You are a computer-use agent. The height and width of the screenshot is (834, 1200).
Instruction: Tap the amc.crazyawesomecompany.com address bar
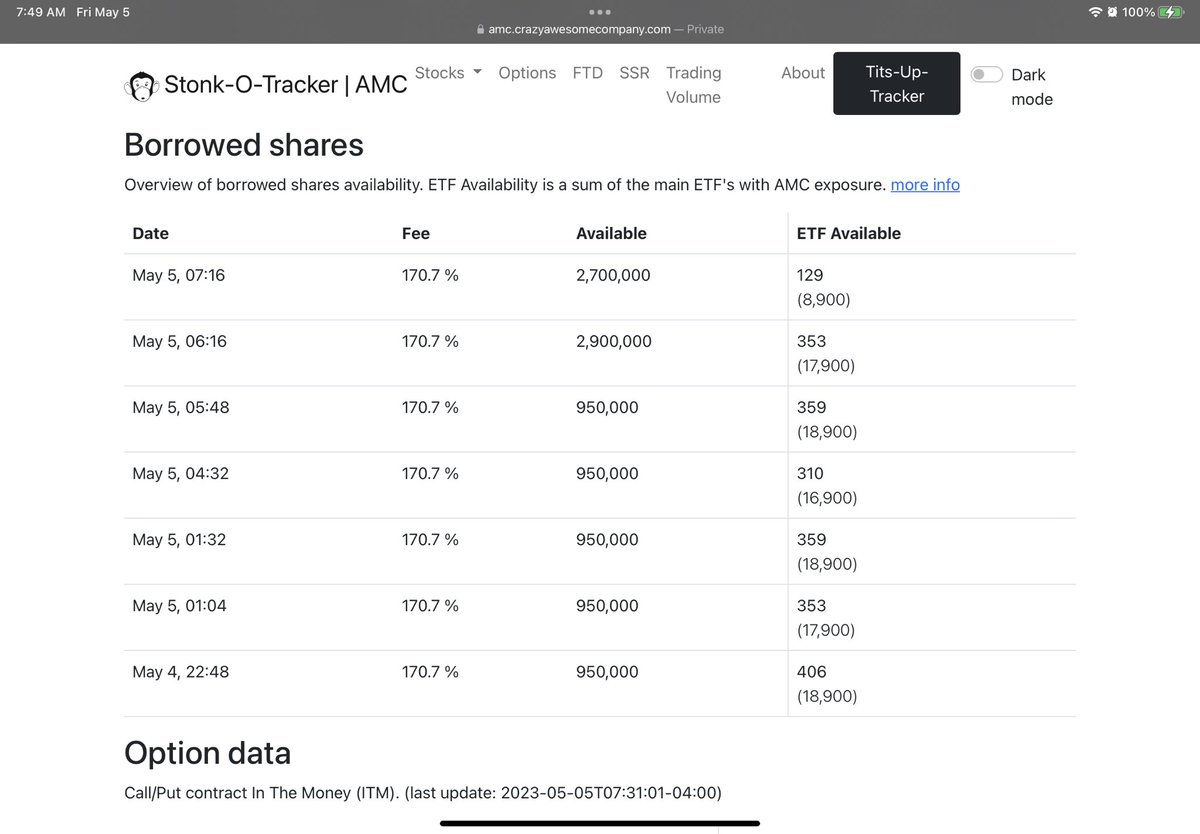point(579,29)
